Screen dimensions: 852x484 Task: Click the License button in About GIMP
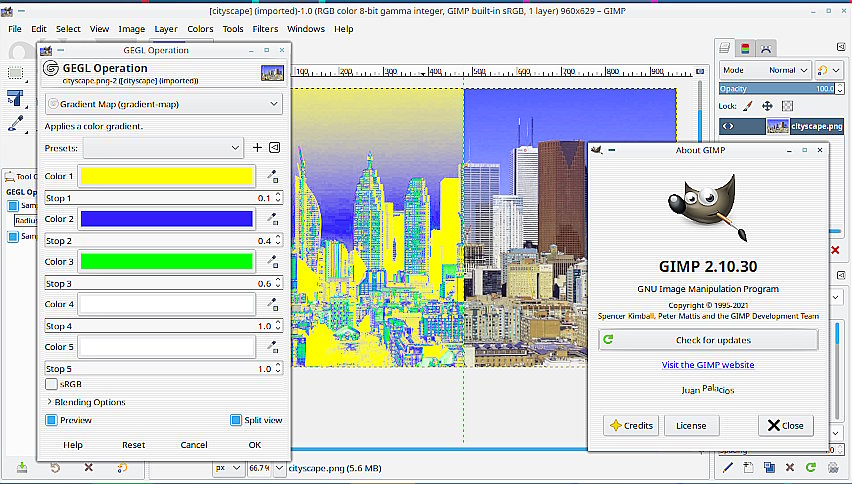coord(691,425)
